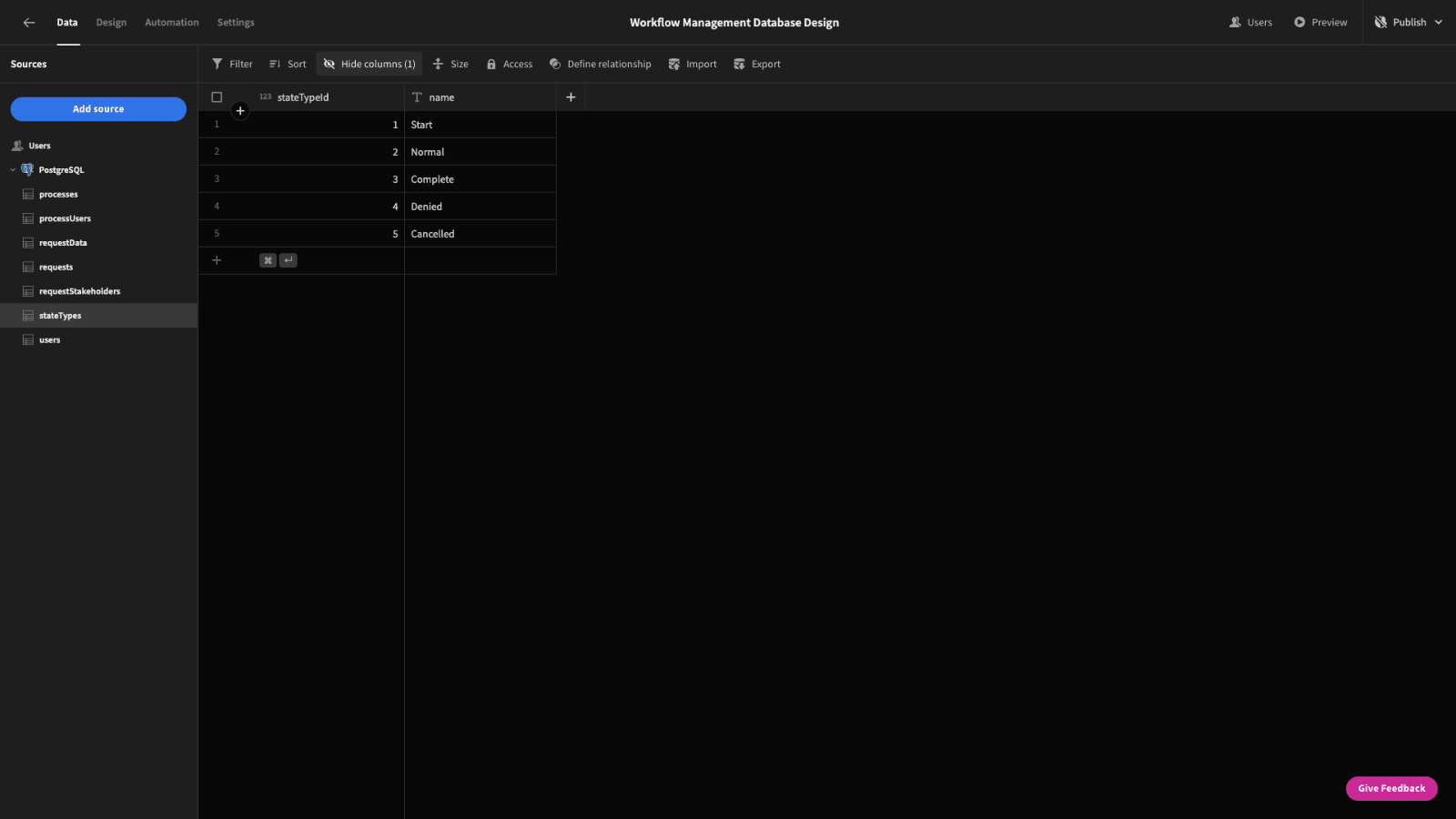This screenshot has height=819, width=1456.
Task: Click the circular plus button near the stateTypeId header
Action: [240, 111]
